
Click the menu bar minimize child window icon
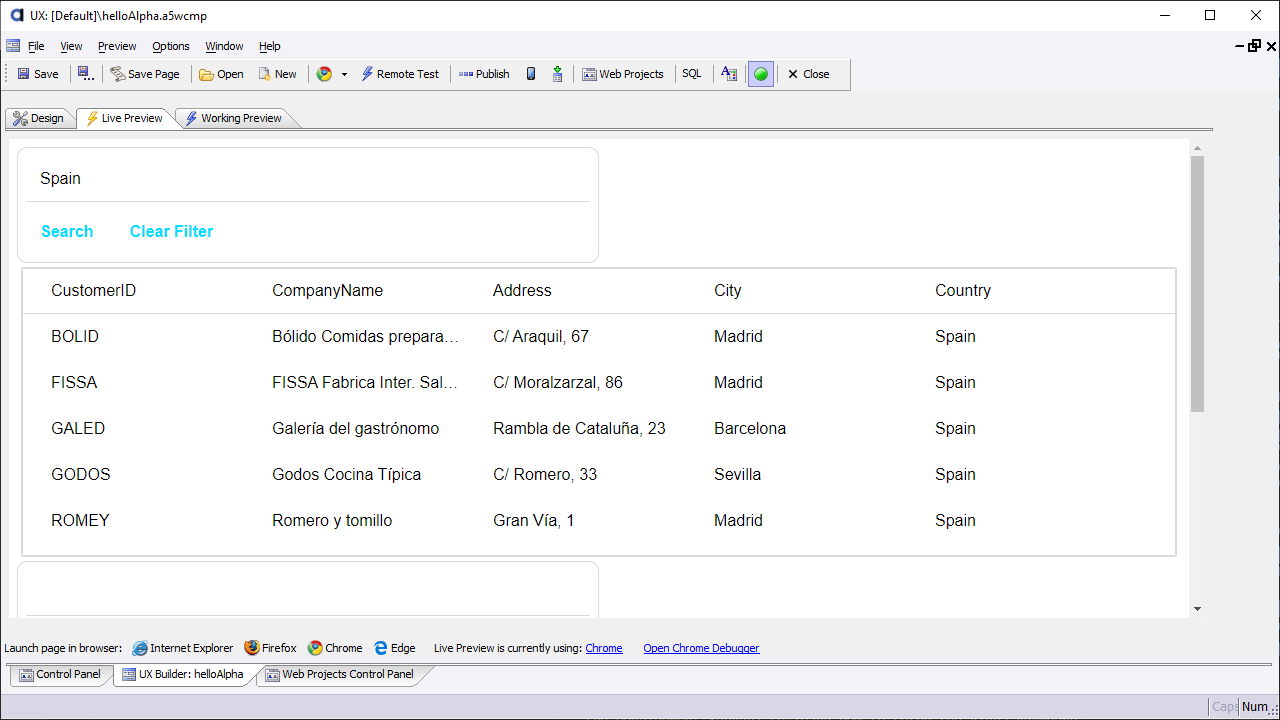1240,46
